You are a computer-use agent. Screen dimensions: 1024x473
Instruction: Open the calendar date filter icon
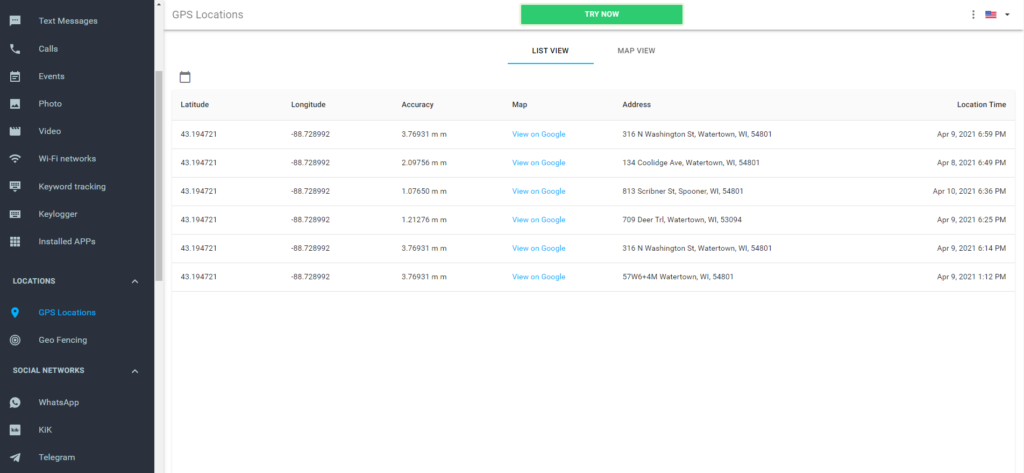coord(185,77)
